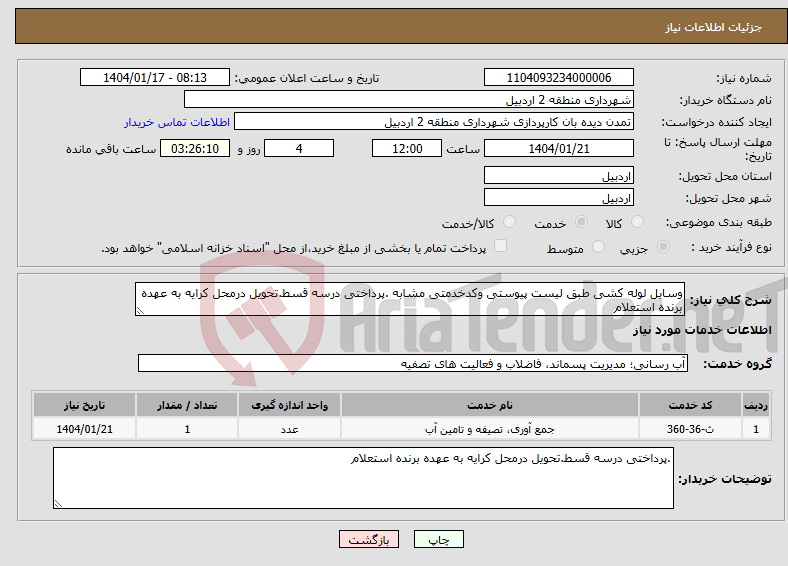
Task: Click the نوع فرآیند خرید label
Action: tap(731, 247)
